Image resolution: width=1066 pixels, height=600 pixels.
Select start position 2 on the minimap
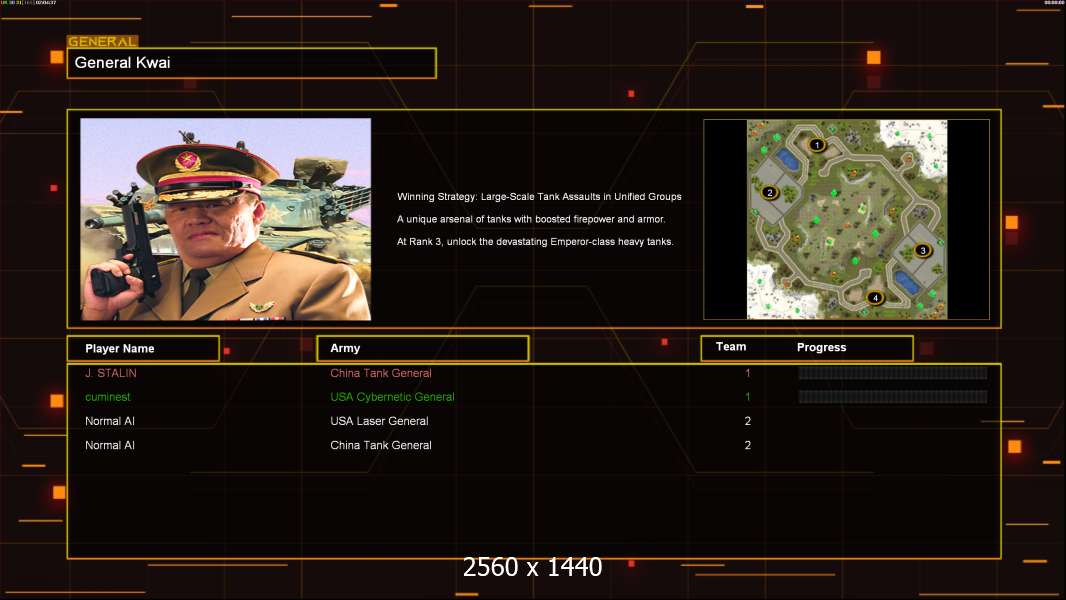pyautogui.click(x=770, y=192)
